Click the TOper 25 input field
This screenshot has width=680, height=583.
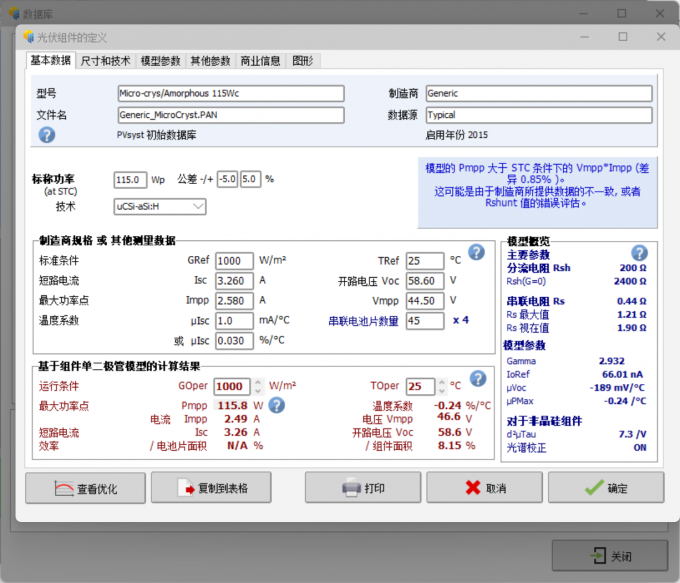pyautogui.click(x=420, y=386)
